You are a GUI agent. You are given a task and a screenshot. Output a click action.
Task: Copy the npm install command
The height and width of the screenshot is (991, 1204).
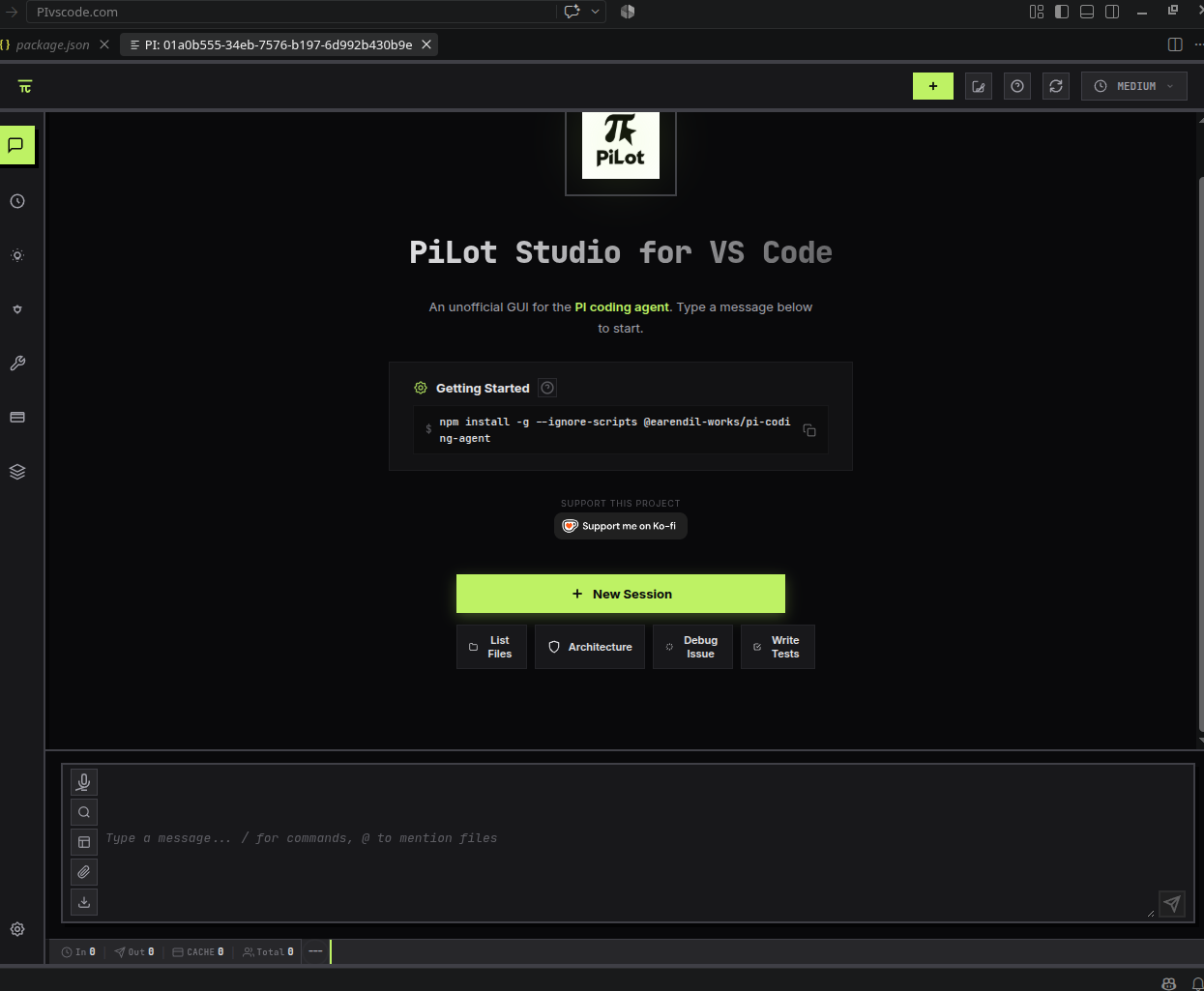tap(809, 430)
